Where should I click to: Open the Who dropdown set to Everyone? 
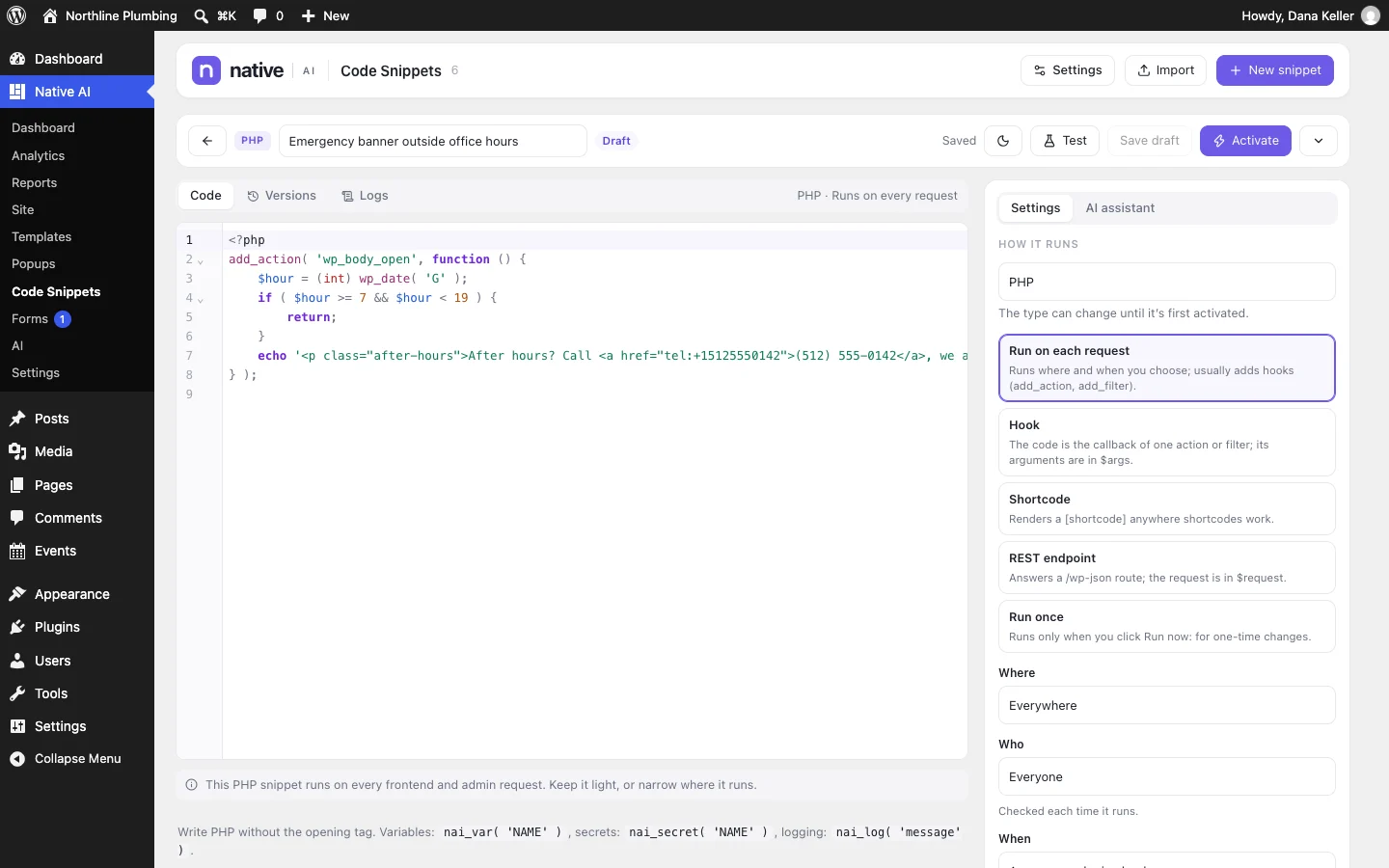pos(1167,776)
